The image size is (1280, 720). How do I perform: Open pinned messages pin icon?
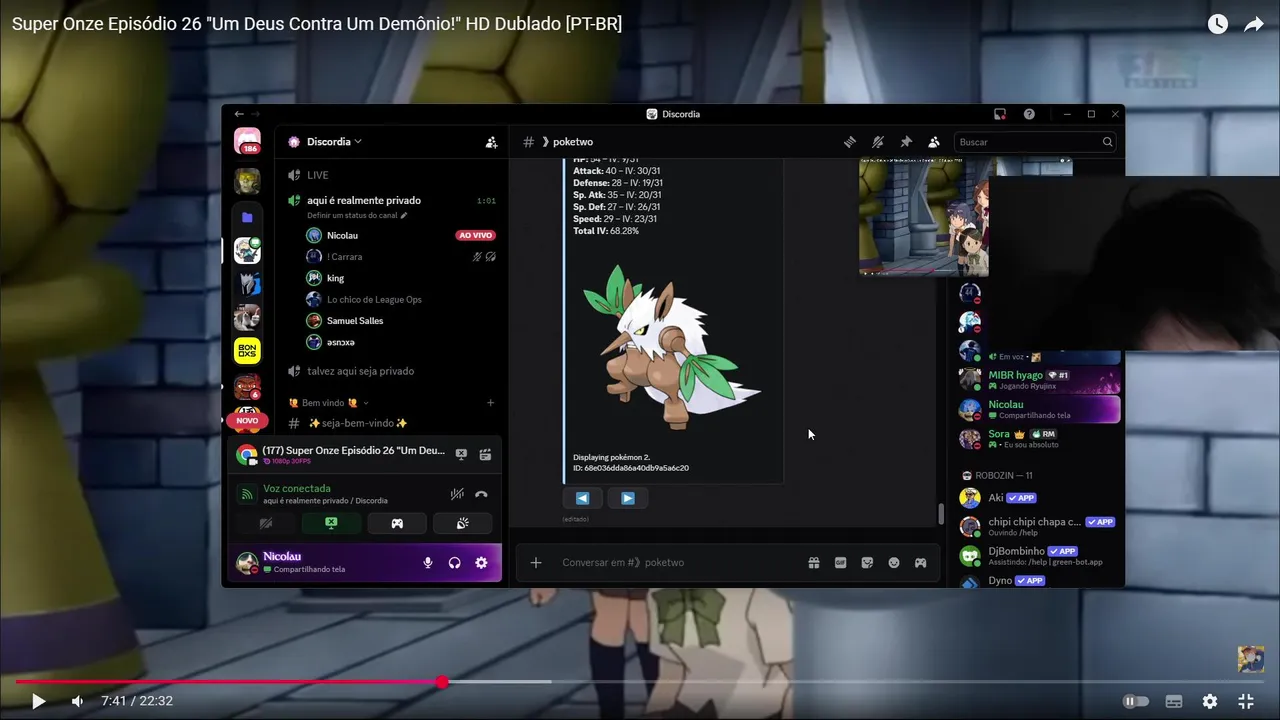pyautogui.click(x=905, y=142)
